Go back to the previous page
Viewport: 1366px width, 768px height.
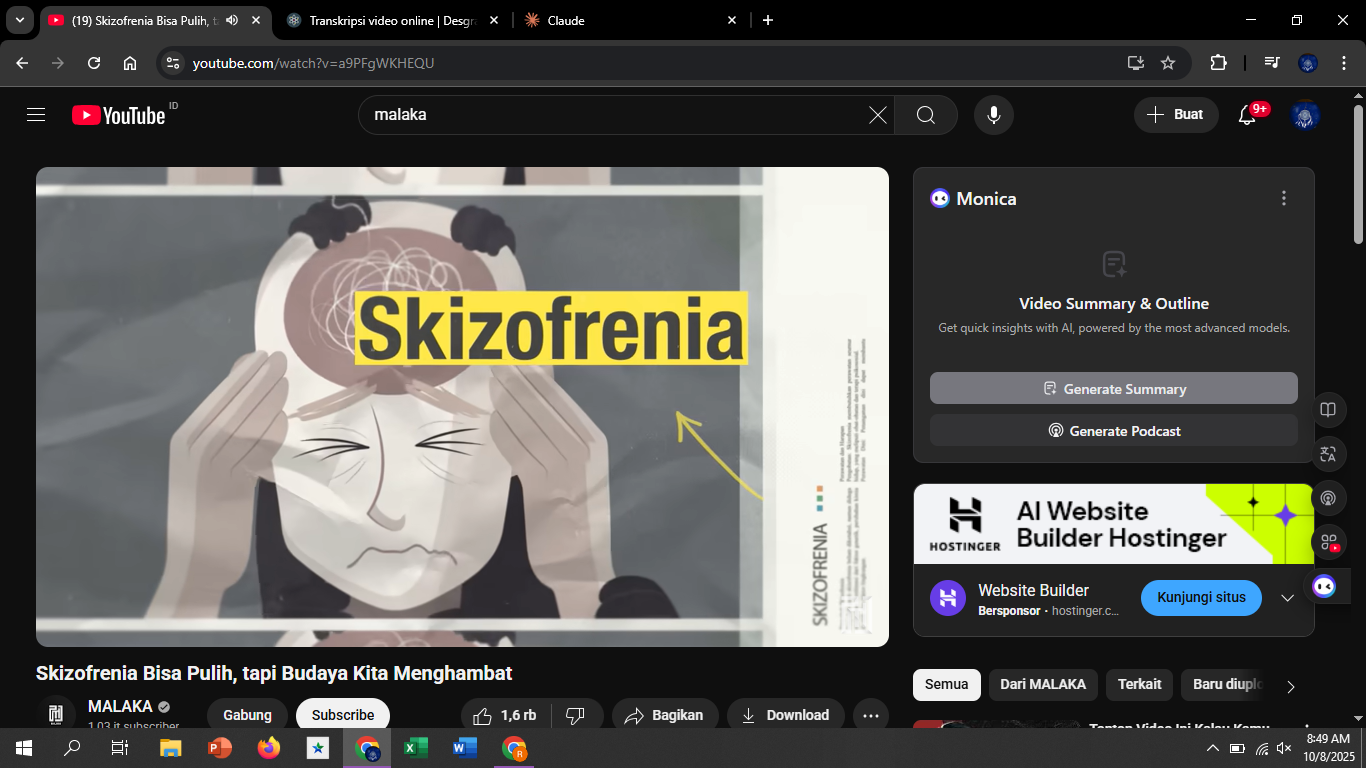pyautogui.click(x=22, y=63)
